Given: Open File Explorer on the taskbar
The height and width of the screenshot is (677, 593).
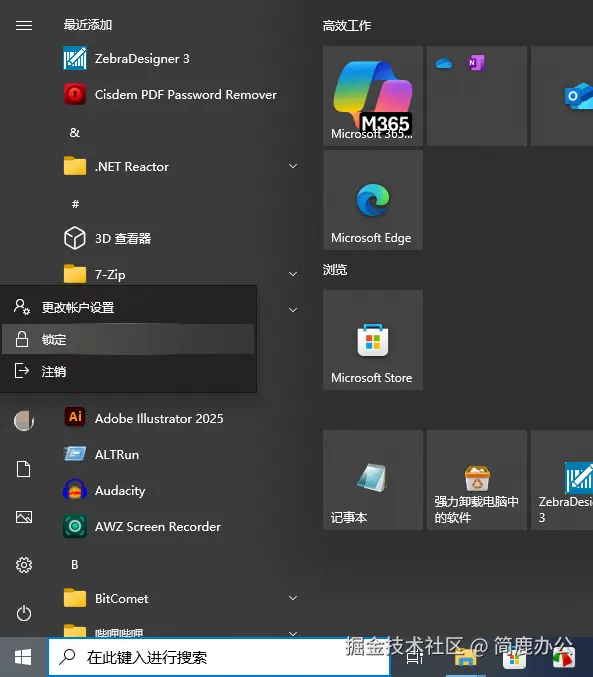Looking at the screenshot, I should click(466, 658).
